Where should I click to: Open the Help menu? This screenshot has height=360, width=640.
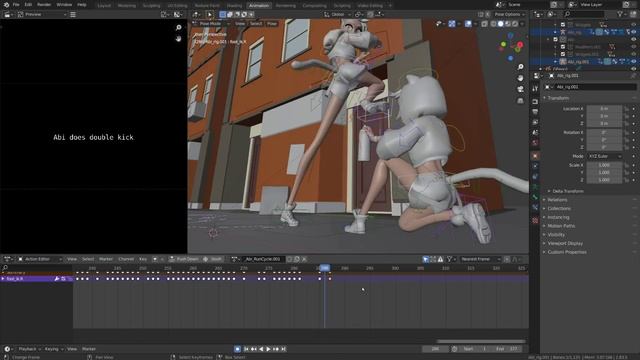tap(82, 5)
